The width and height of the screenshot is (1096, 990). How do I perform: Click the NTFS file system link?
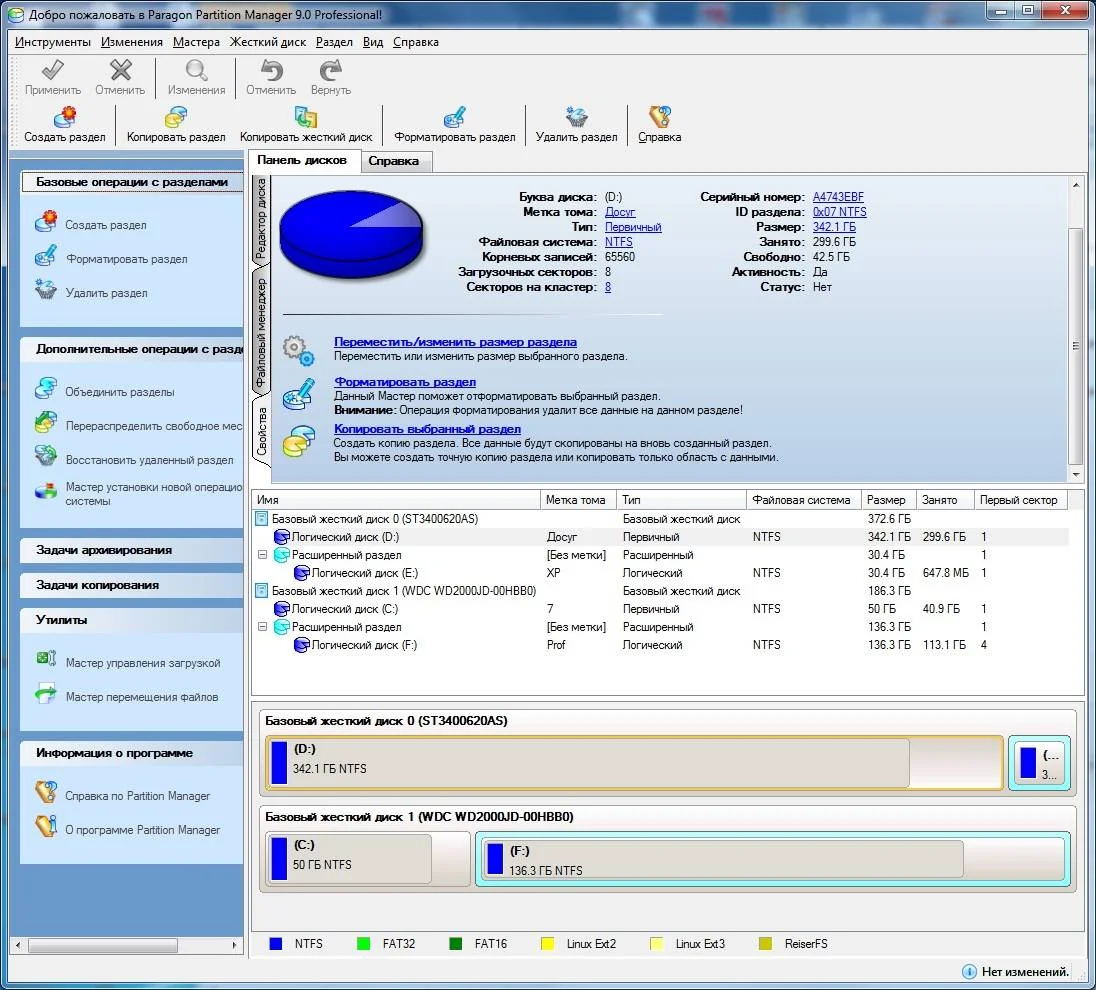618,242
